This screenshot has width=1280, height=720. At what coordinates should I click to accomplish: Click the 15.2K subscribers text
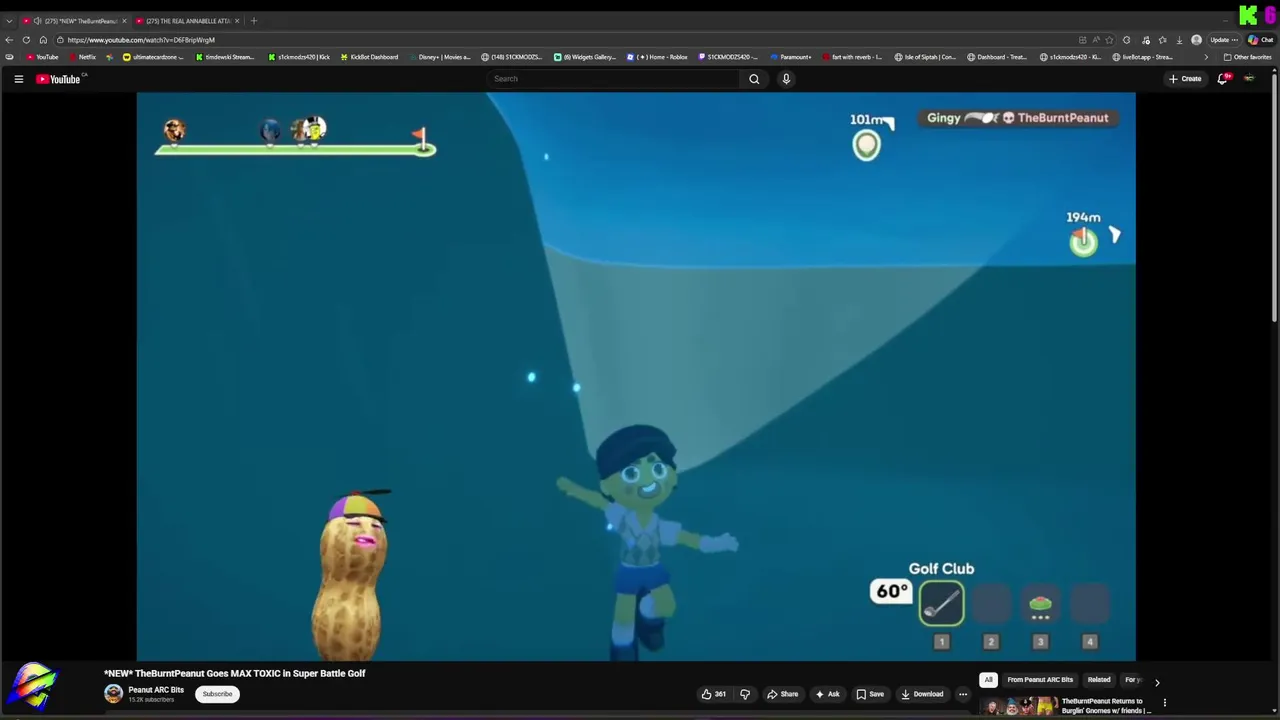[150, 700]
